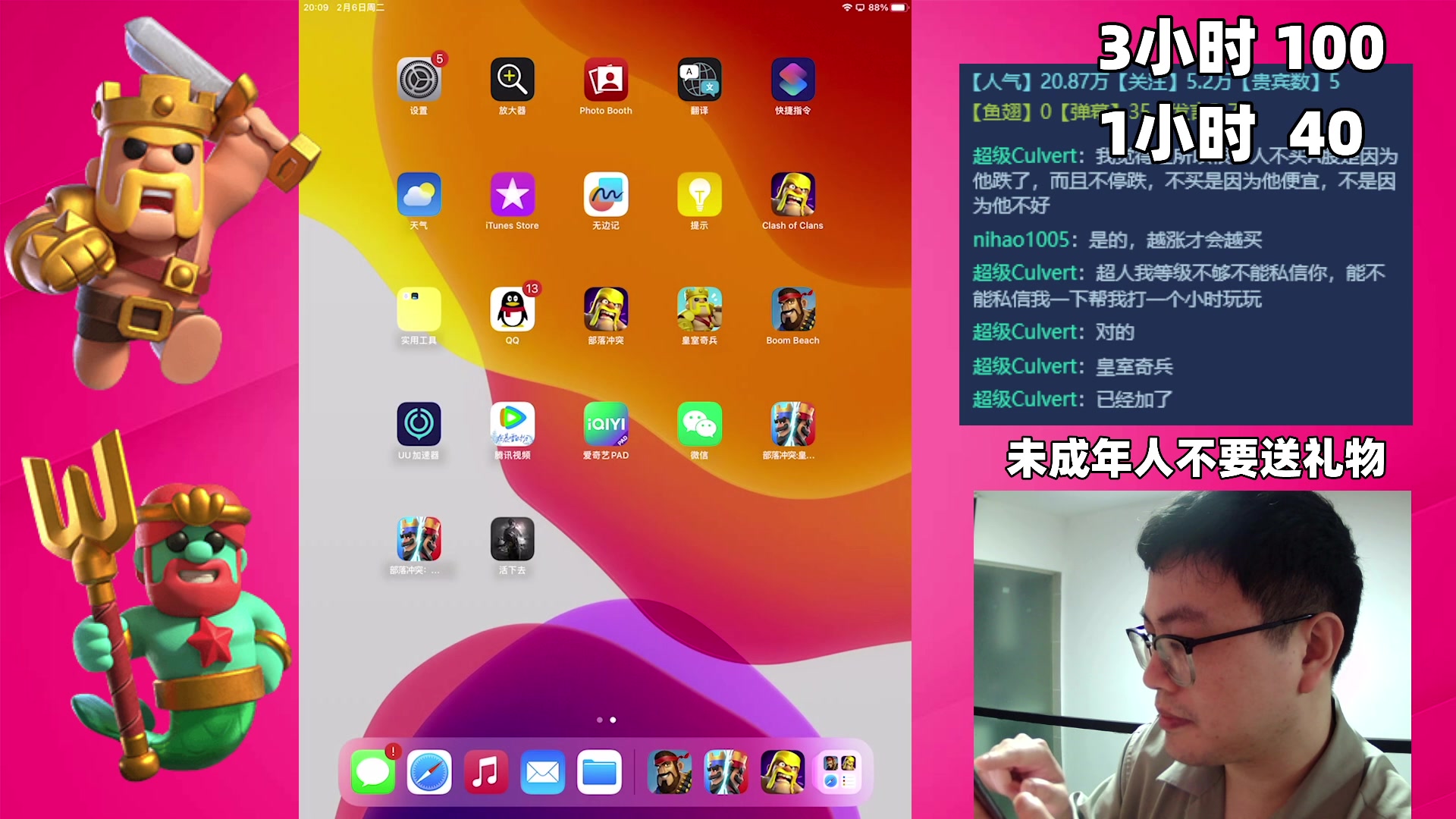Click chat message 超级Culvert: 对的
Image resolution: width=1456 pixels, height=819 pixels.
1053,331
